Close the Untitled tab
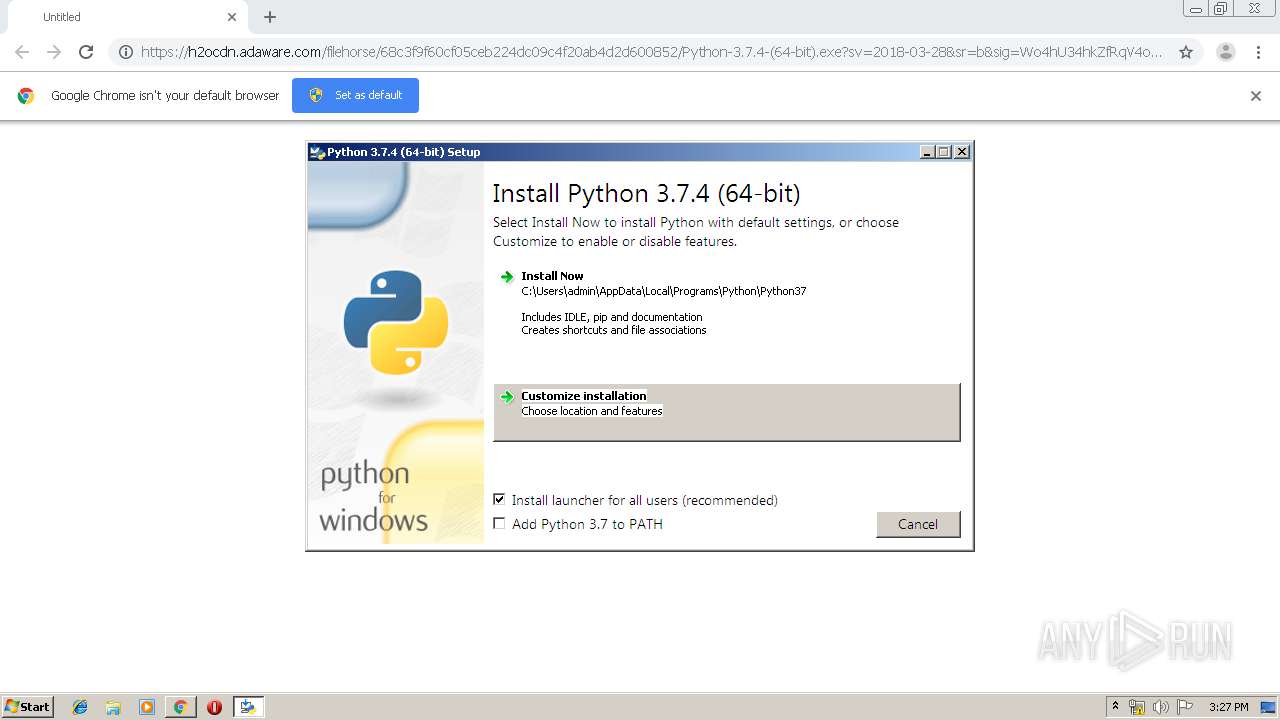 coord(232,17)
